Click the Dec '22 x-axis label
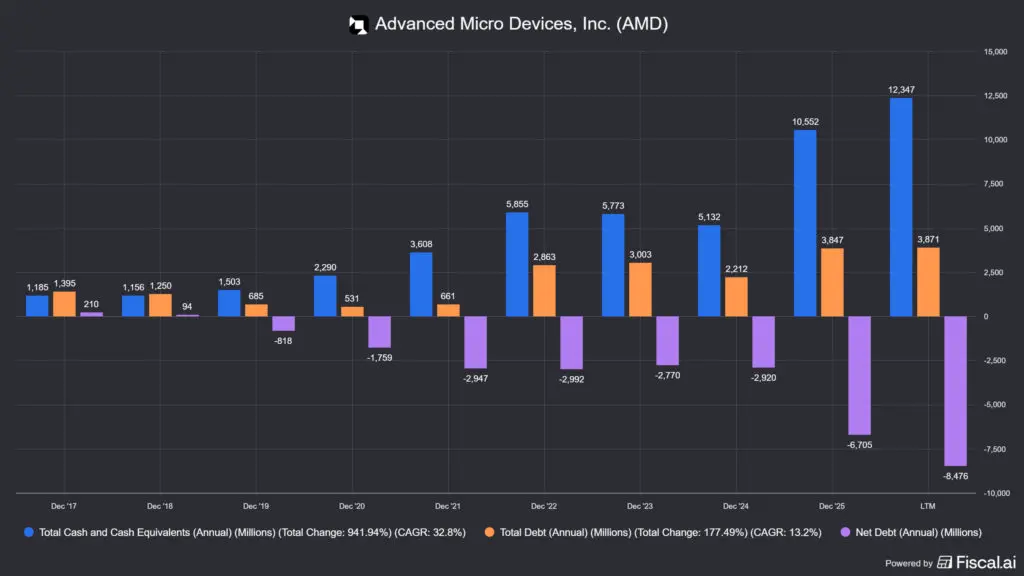The width and height of the screenshot is (1024, 576). click(544, 506)
